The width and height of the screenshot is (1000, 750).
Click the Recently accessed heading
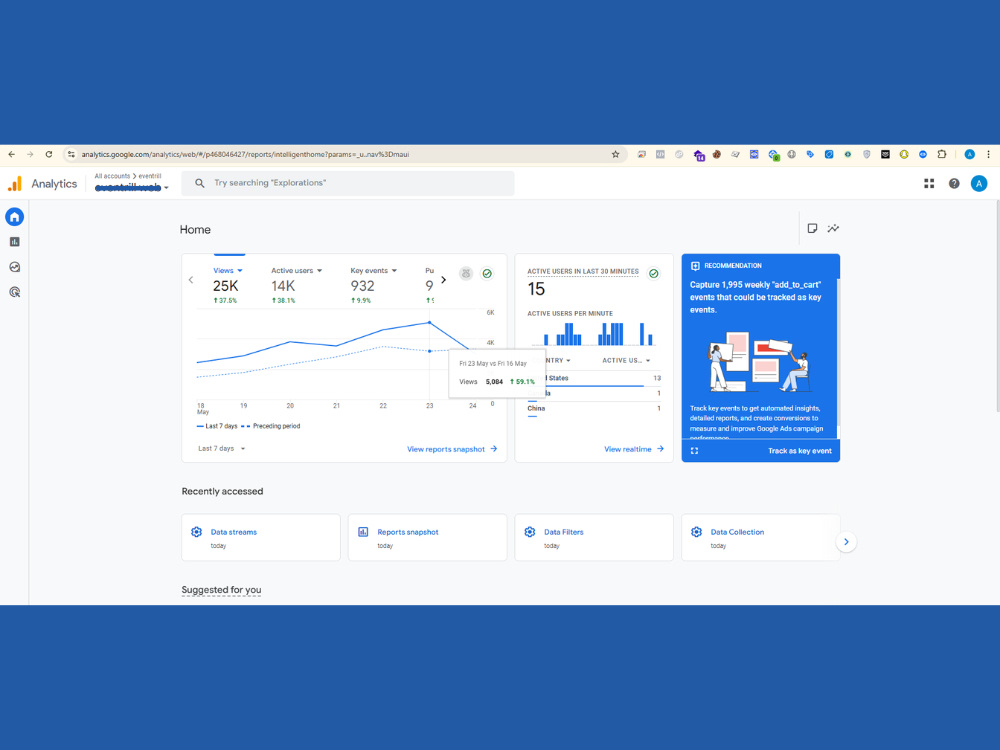click(222, 491)
